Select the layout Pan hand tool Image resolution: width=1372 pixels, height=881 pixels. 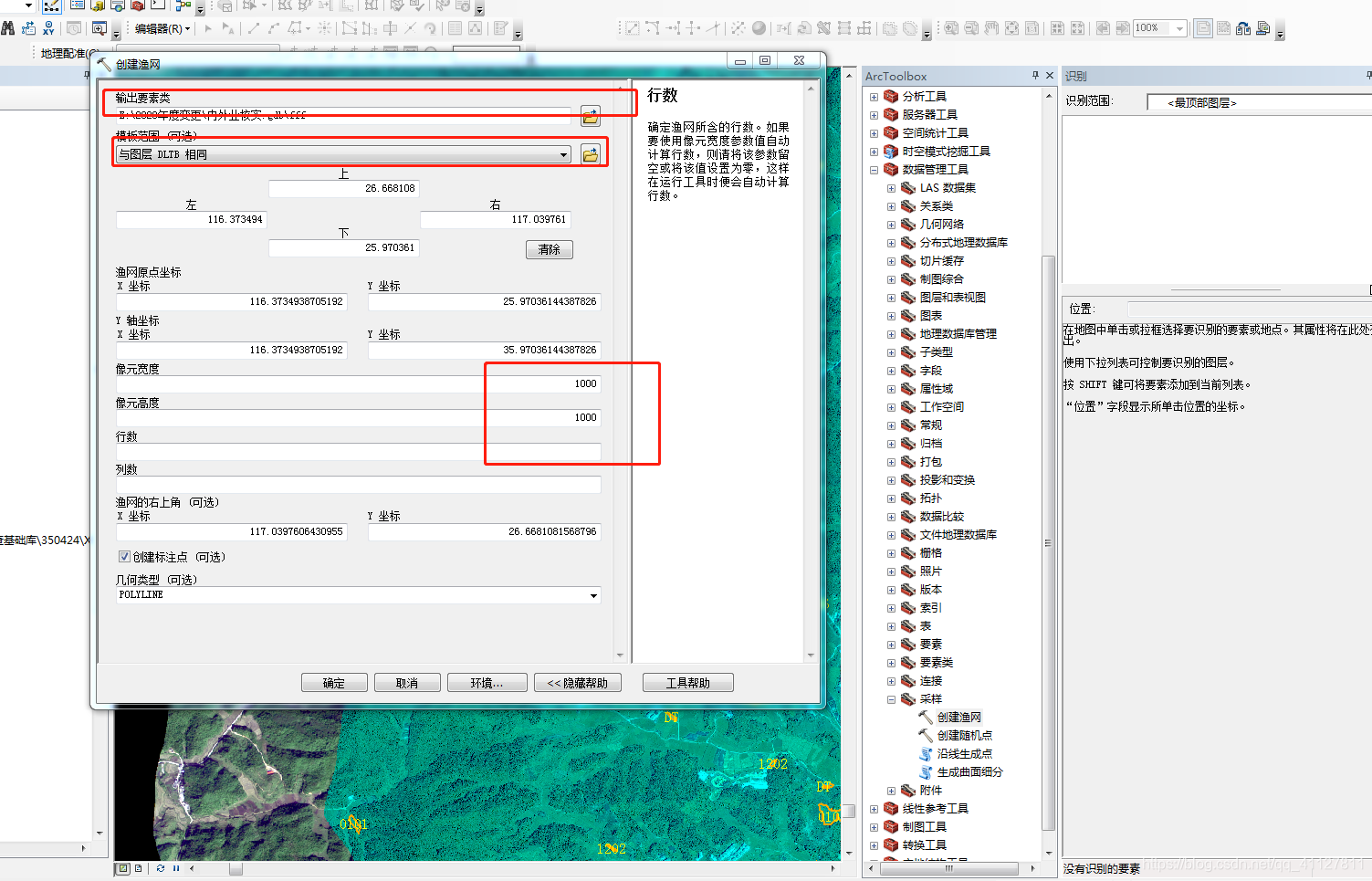click(x=991, y=28)
